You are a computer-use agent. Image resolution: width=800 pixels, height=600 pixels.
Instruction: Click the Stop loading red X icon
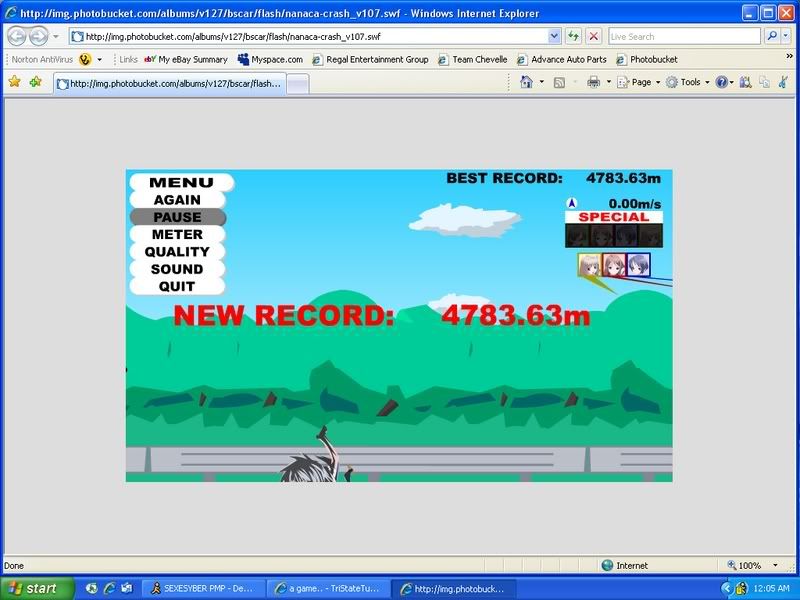pos(593,36)
